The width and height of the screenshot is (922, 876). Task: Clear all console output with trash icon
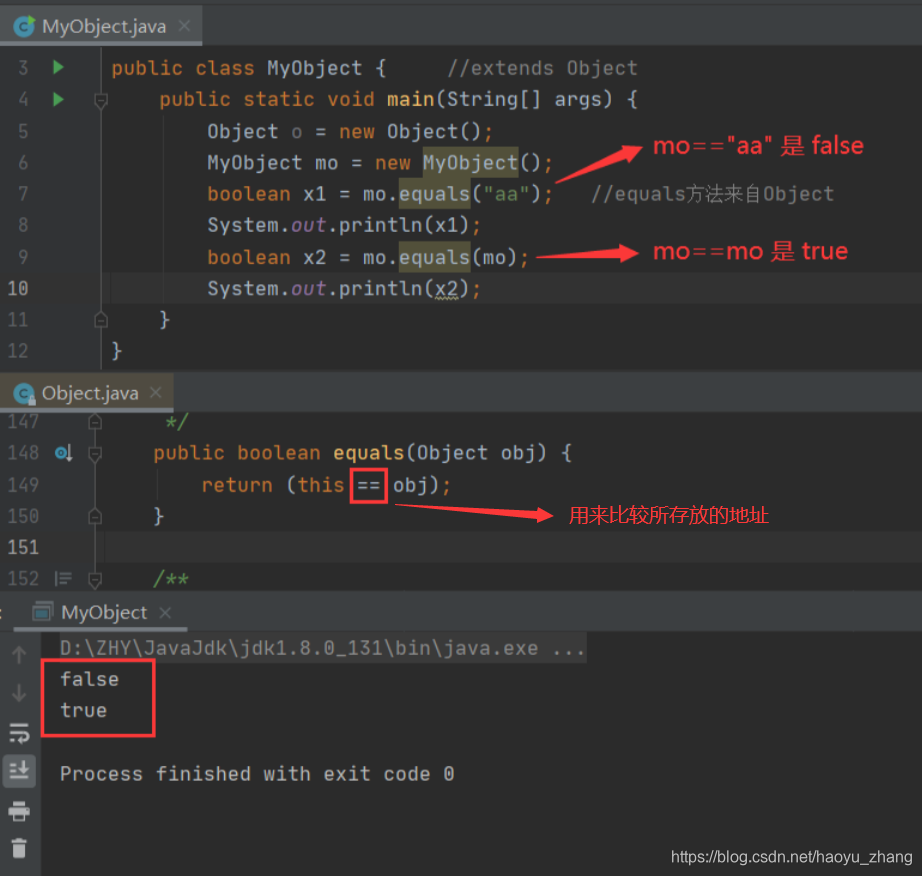tap(19, 848)
